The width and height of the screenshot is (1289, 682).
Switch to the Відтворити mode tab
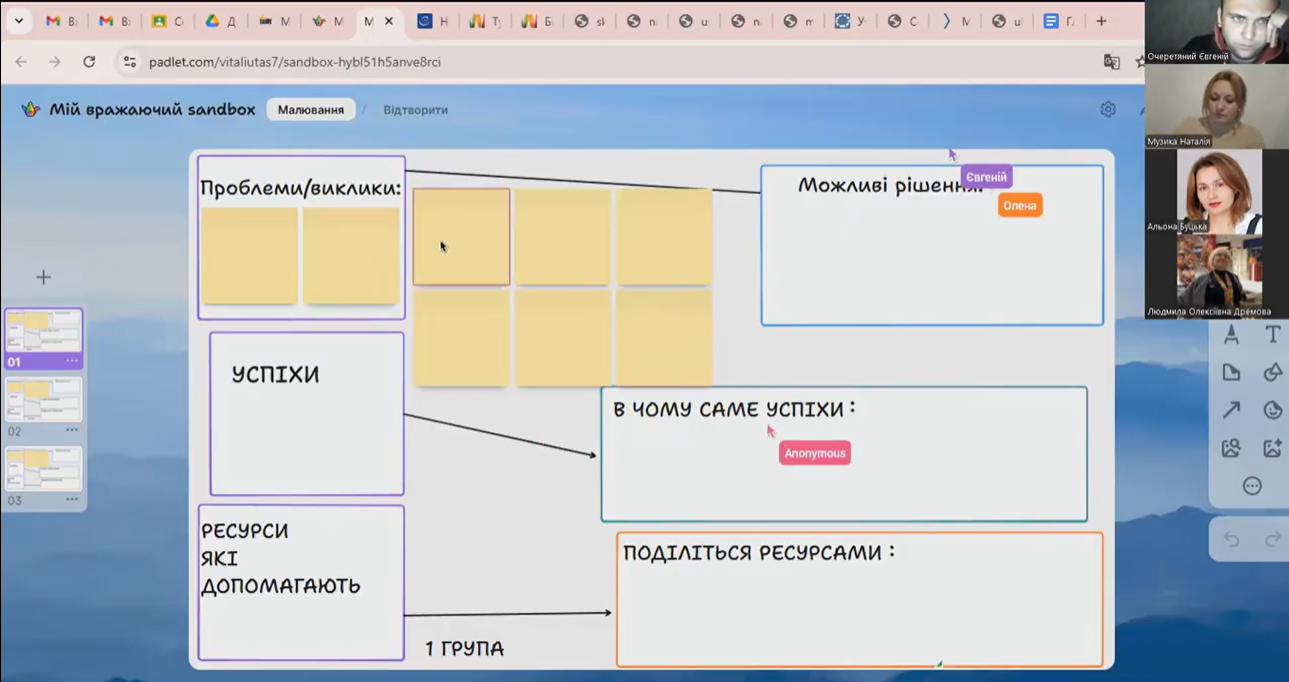[415, 110]
